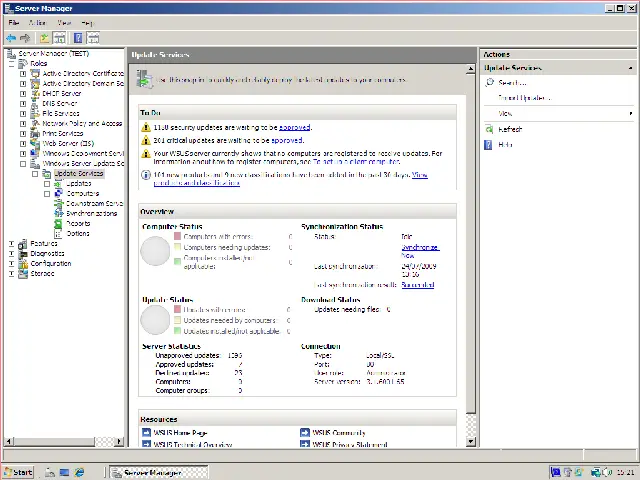Click the center pane scroll up arrow
The height and width of the screenshot is (480, 640).
(x=471, y=69)
